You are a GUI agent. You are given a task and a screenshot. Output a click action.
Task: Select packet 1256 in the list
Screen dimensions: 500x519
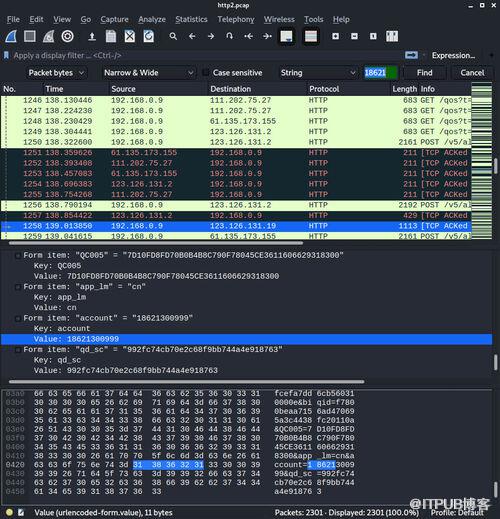point(236,205)
